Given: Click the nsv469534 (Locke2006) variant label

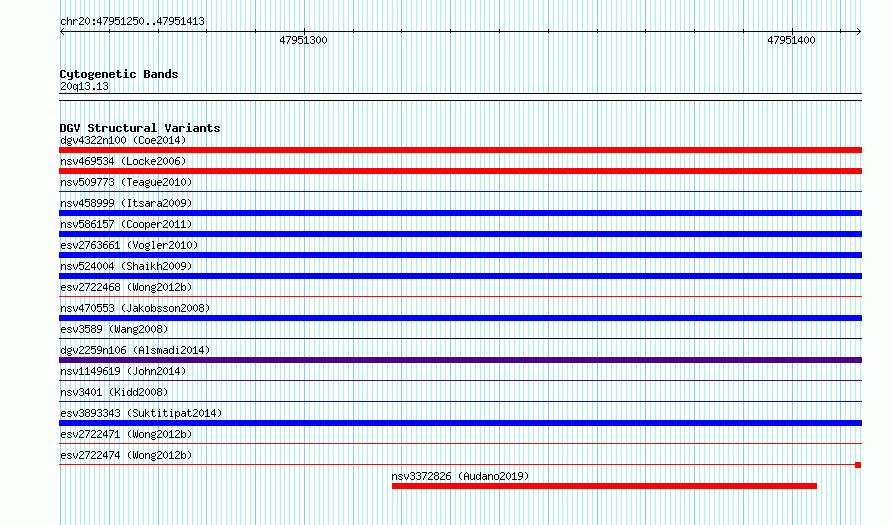Looking at the screenshot, I should coord(123,161).
